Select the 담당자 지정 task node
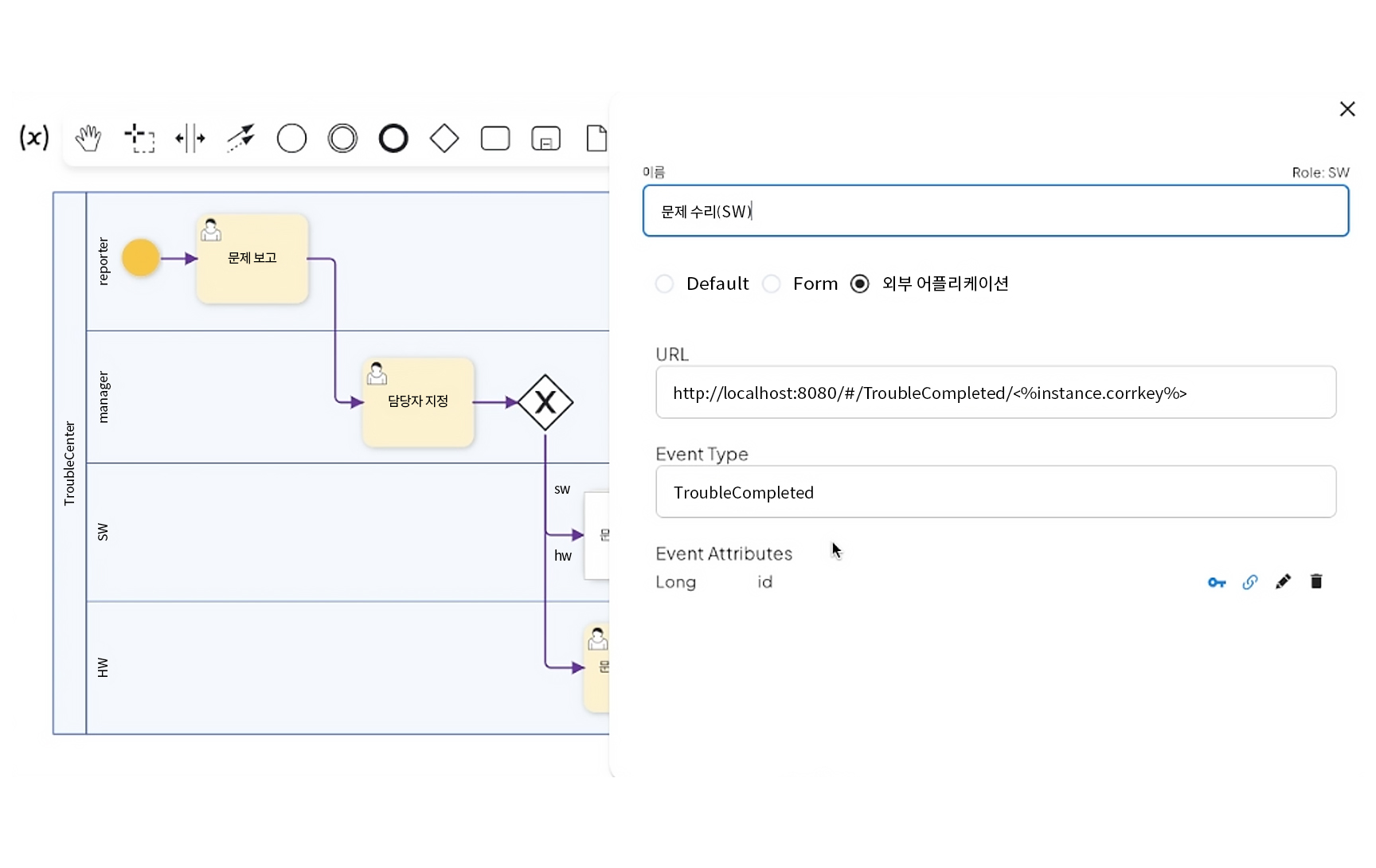 point(418,402)
